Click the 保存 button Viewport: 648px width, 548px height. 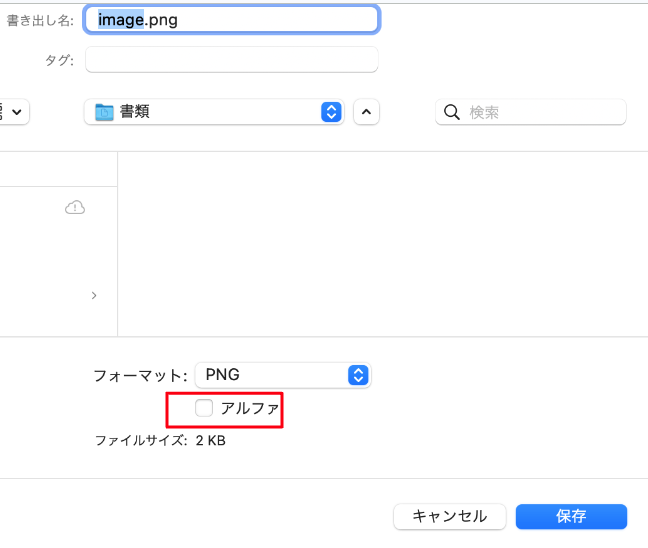pyautogui.click(x=571, y=516)
